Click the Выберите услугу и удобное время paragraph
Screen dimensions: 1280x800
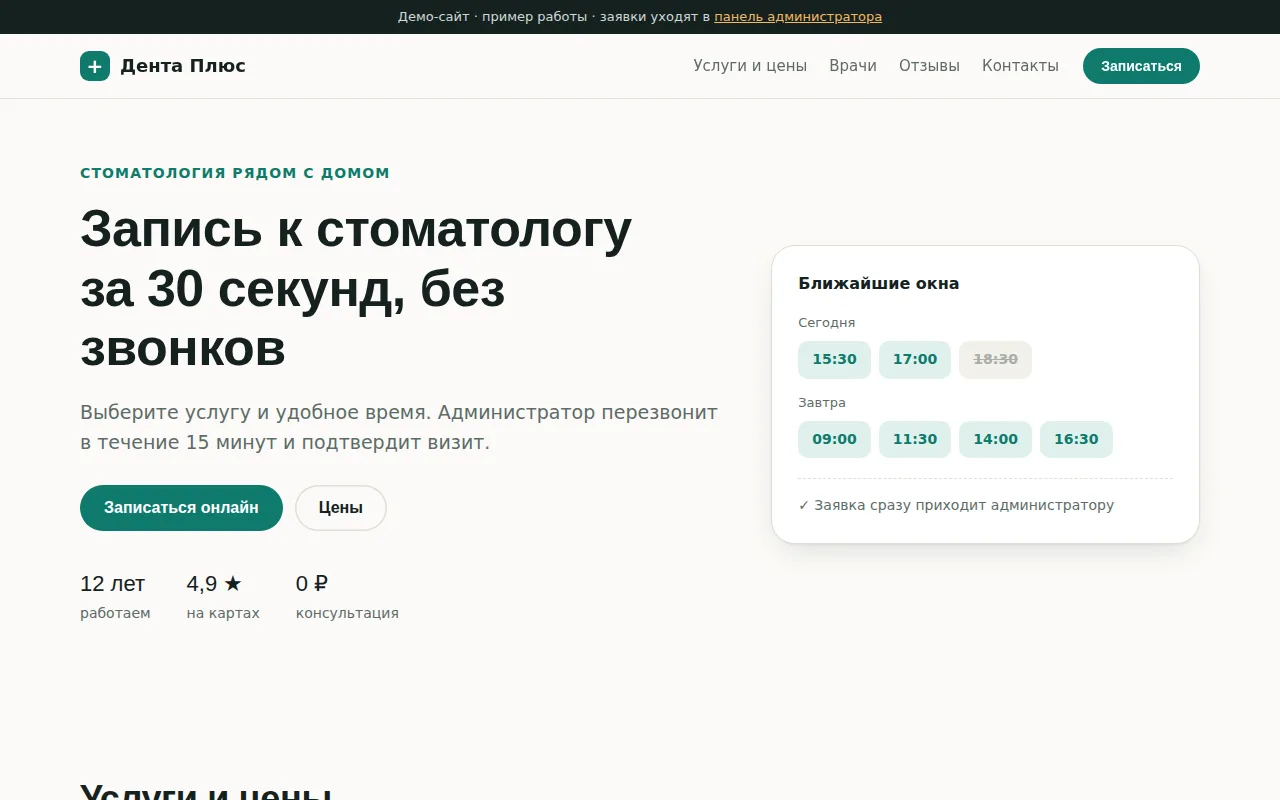point(399,427)
